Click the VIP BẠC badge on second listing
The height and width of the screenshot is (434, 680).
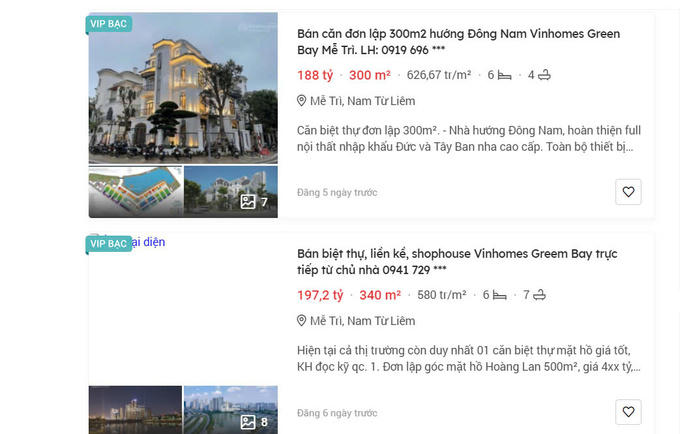point(108,244)
